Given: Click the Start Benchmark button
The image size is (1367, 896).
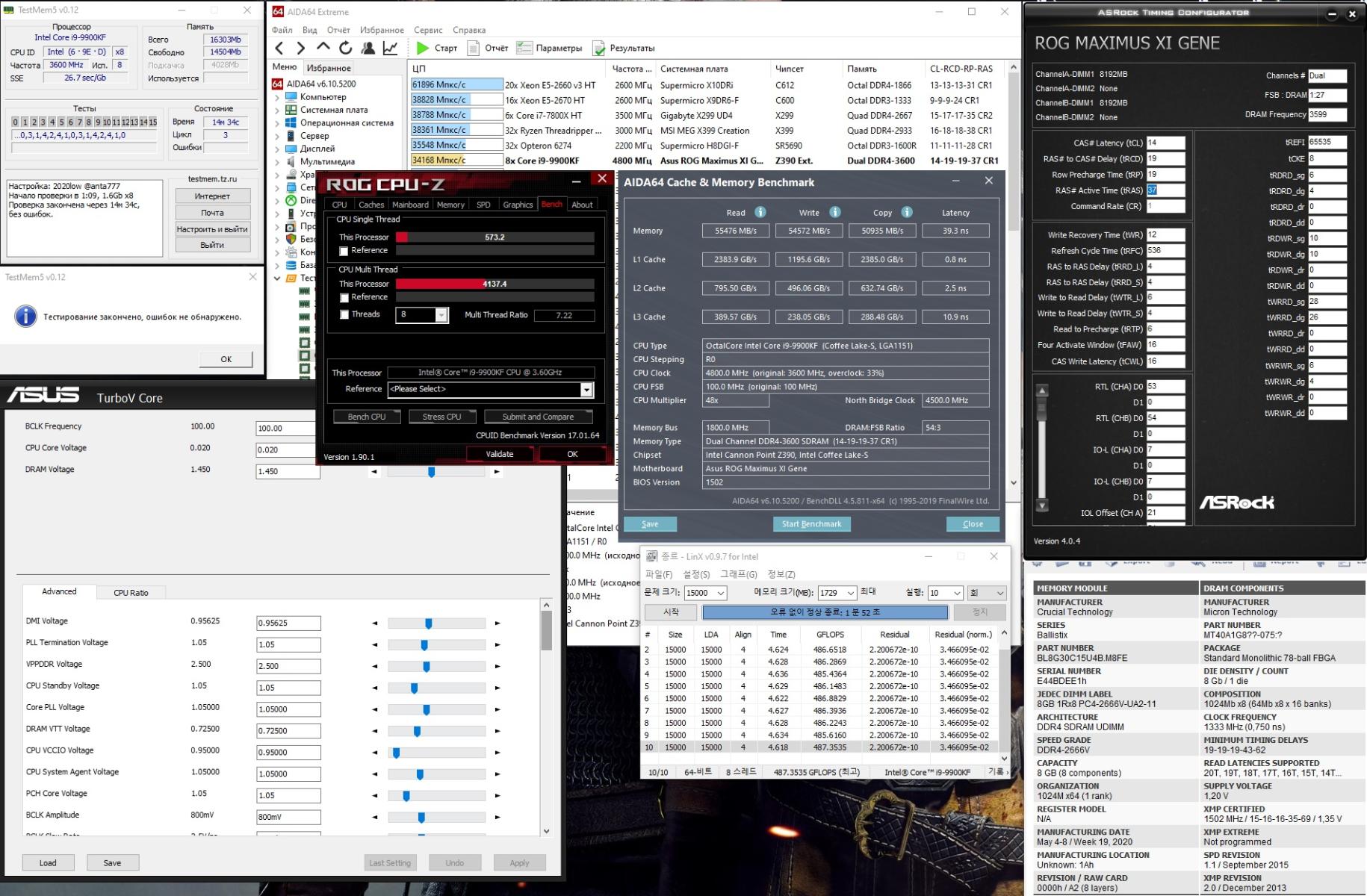Looking at the screenshot, I should [811, 524].
